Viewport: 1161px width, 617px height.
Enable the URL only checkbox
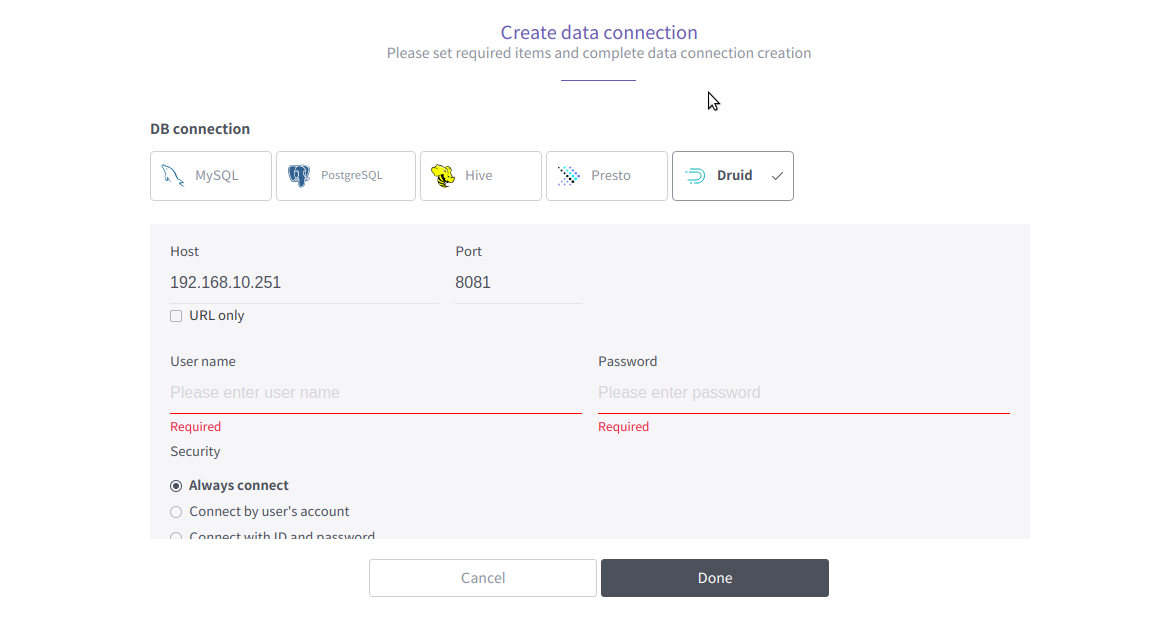pos(176,315)
